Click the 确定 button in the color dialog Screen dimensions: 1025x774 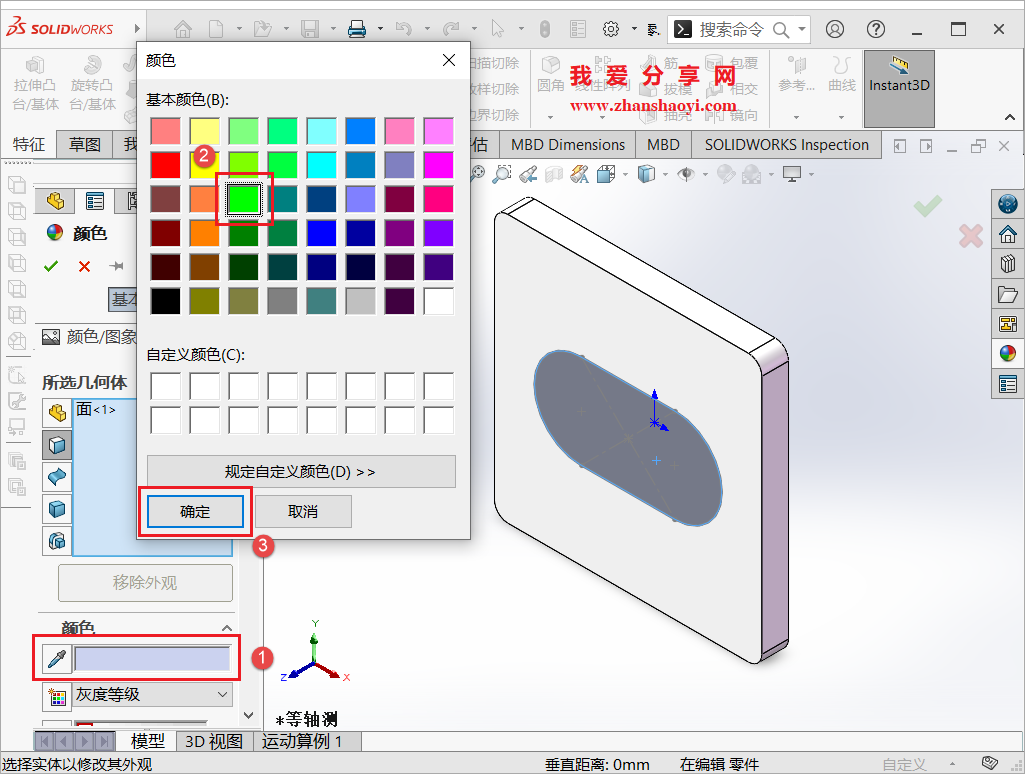[196, 511]
